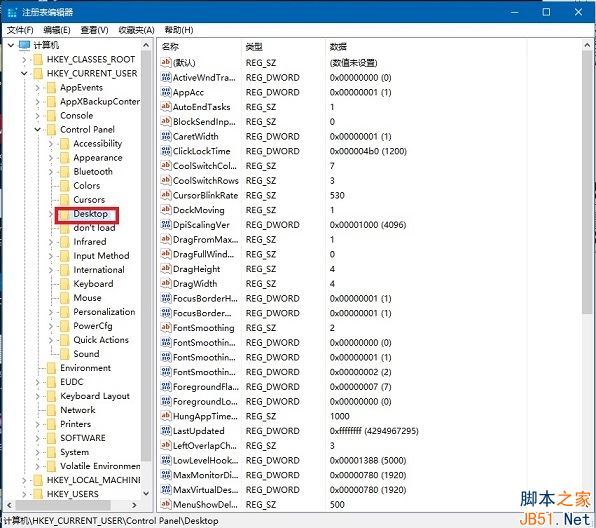Viewport: 596px width, 528px height.
Task: Open the 收藏夹(A) menu
Action: (136, 30)
